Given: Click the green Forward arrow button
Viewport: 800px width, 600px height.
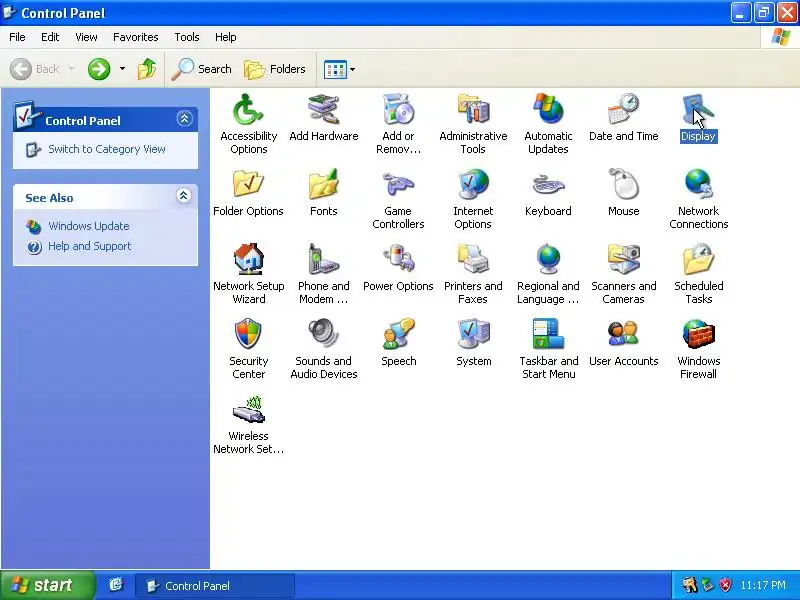Looking at the screenshot, I should [x=99, y=69].
